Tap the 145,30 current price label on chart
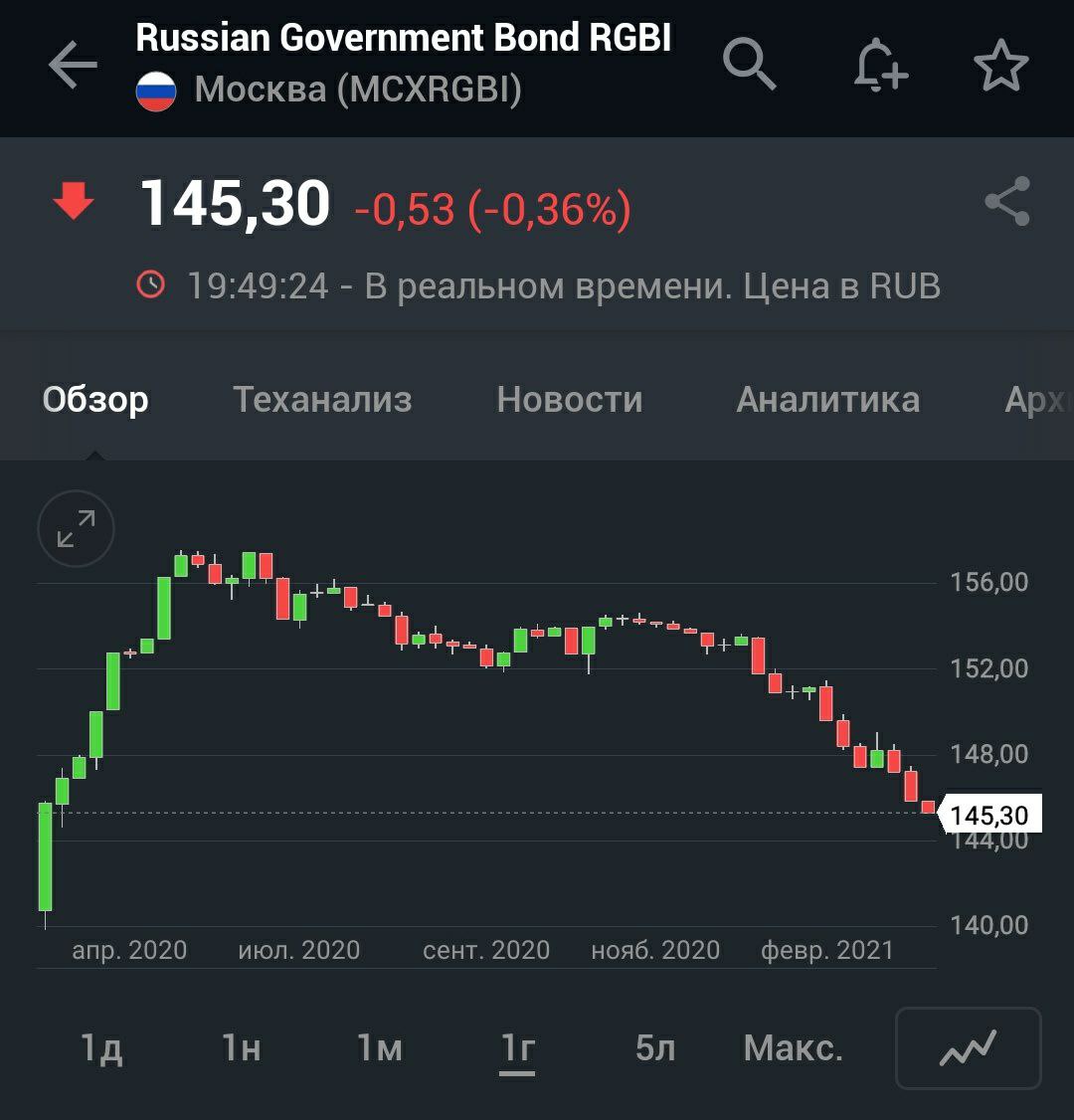The height and width of the screenshot is (1120, 1074). click(988, 816)
